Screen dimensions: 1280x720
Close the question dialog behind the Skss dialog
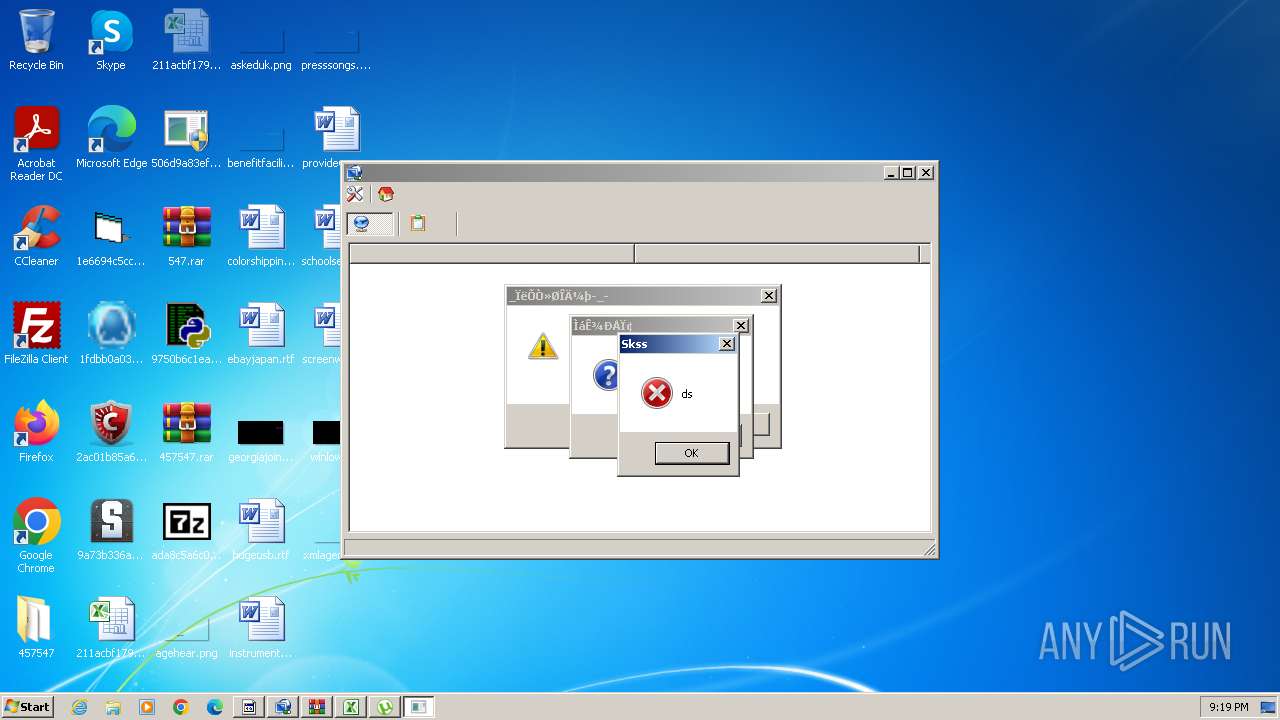(741, 326)
